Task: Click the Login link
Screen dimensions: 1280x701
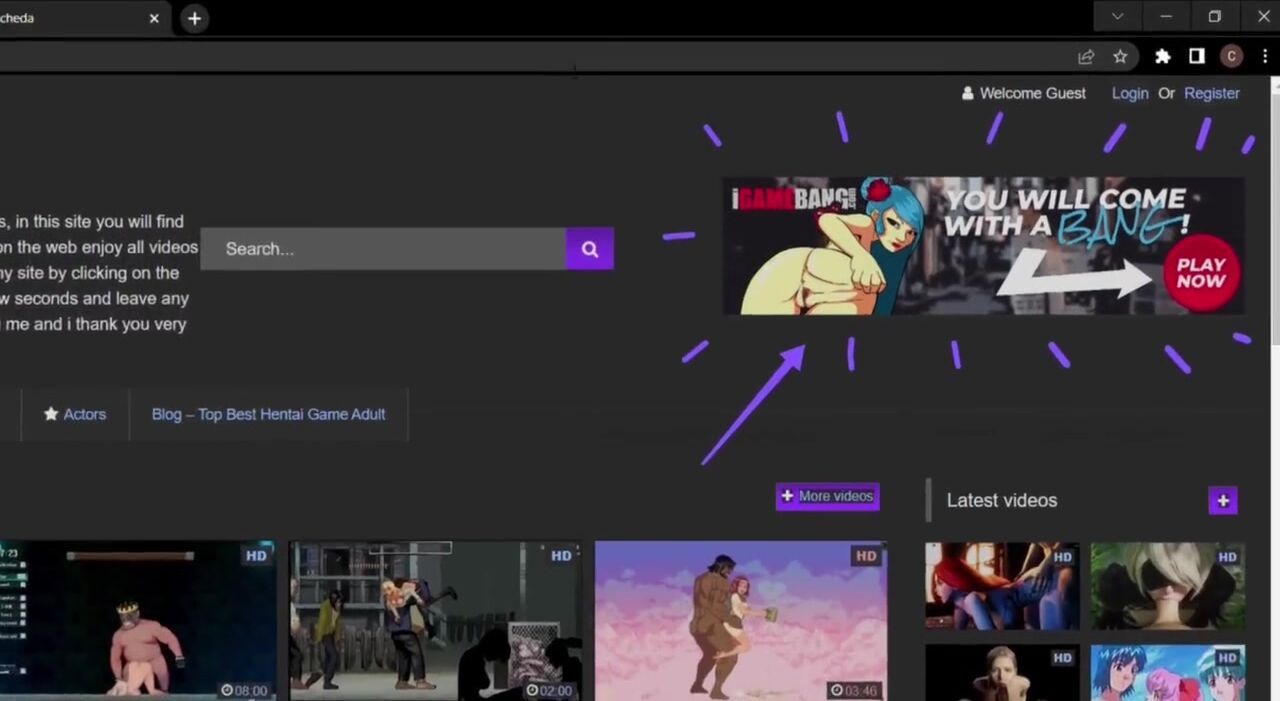Action: point(1130,93)
